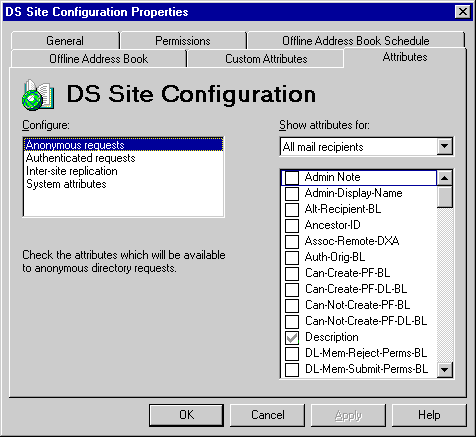Toggle the Can-Create-PF-BL checkbox
The height and width of the screenshot is (437, 476).
pyautogui.click(x=292, y=273)
